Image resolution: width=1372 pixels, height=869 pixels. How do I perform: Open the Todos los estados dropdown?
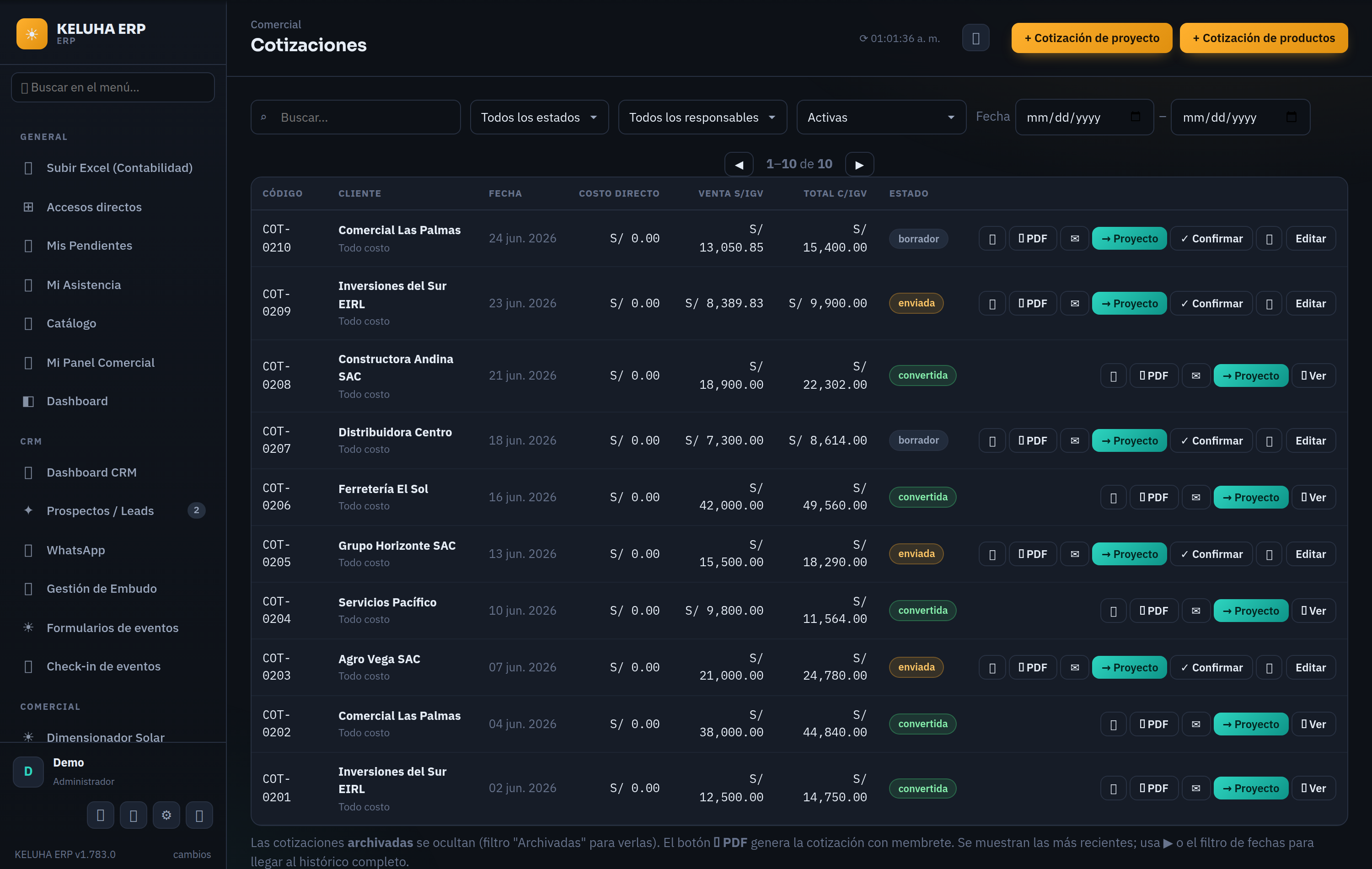539,118
